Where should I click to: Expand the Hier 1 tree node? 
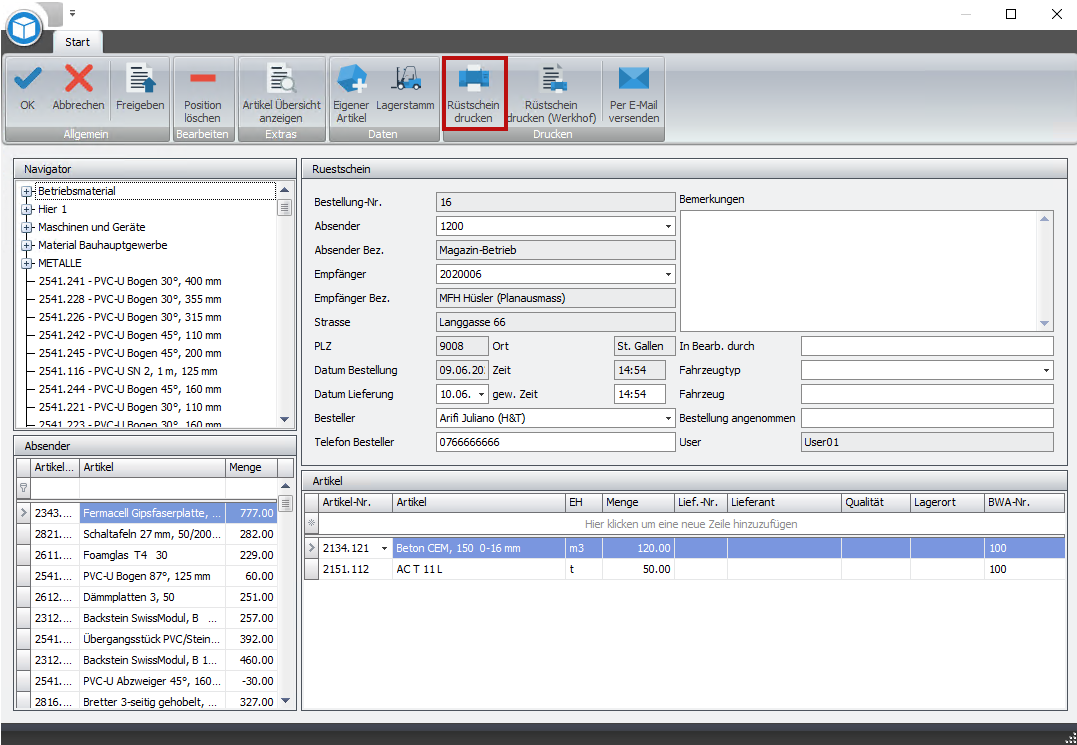pos(26,209)
